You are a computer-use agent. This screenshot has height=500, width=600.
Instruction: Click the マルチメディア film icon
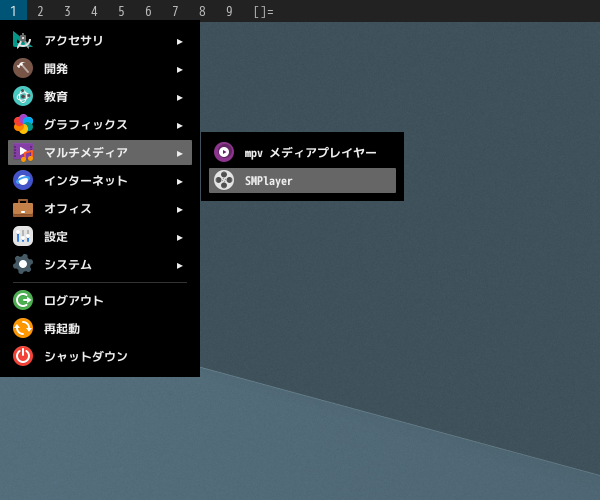(x=23, y=152)
